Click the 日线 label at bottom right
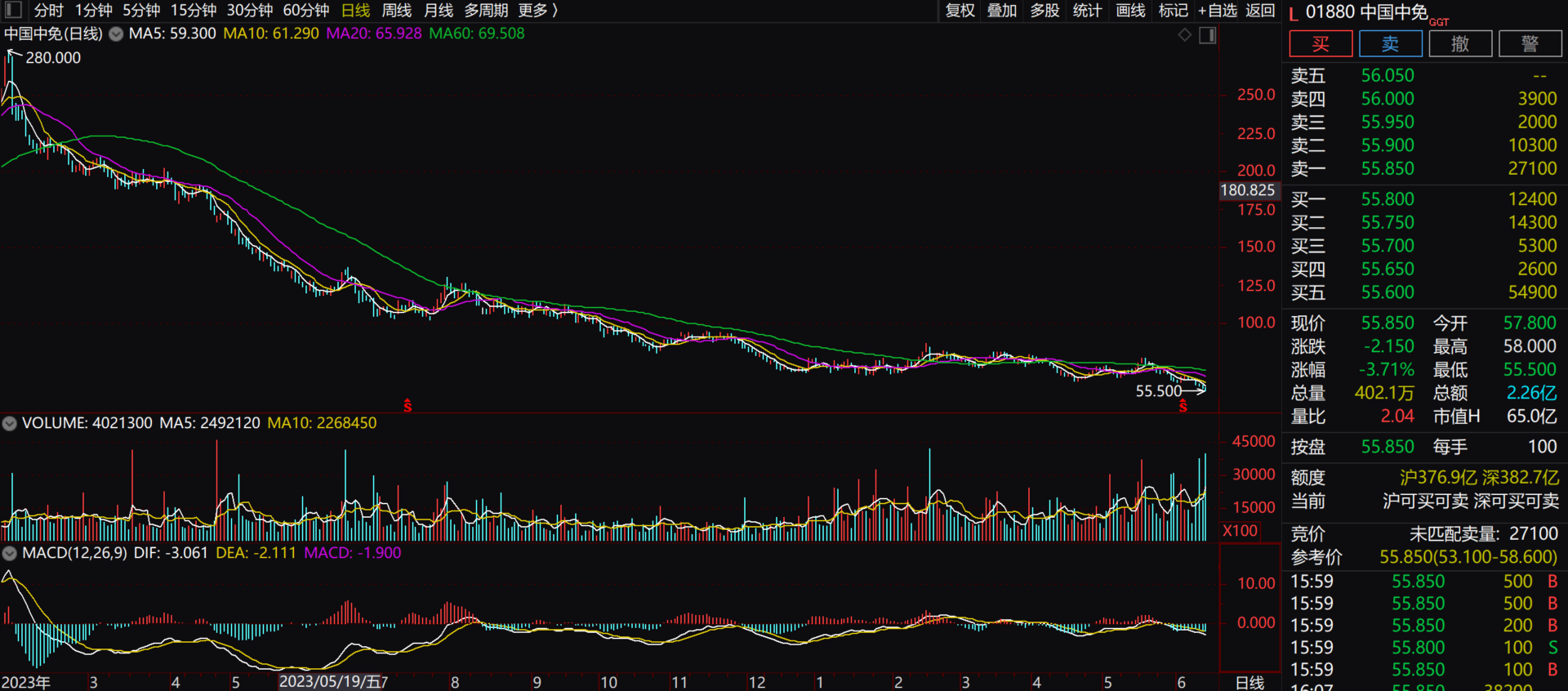Viewport: 1568px width, 691px height. [x=1249, y=682]
